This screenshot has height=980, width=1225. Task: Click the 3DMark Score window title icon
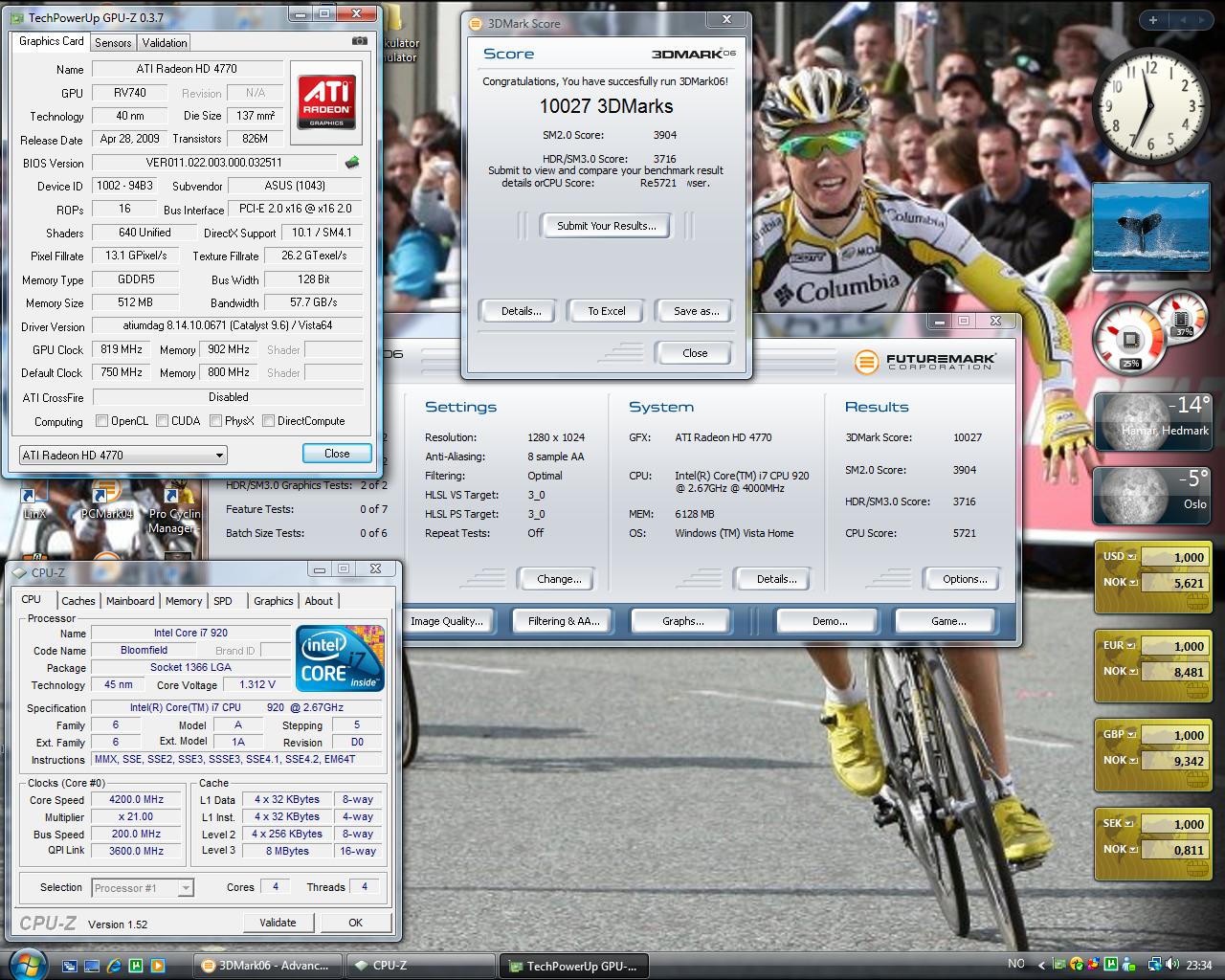[x=476, y=23]
